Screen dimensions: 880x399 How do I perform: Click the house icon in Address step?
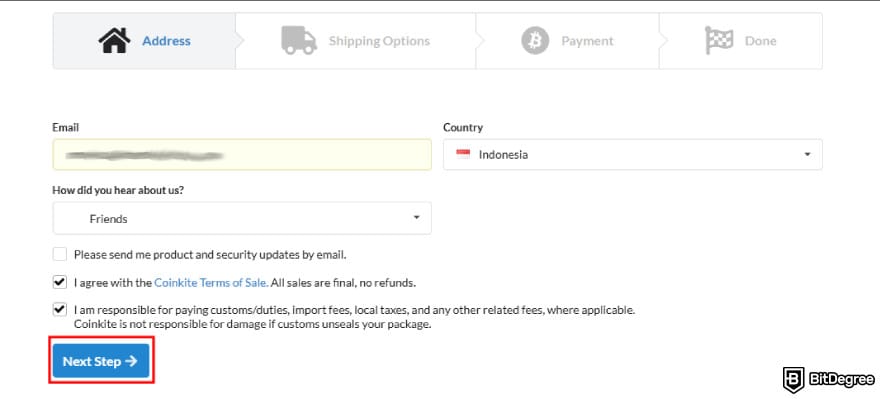coord(114,40)
